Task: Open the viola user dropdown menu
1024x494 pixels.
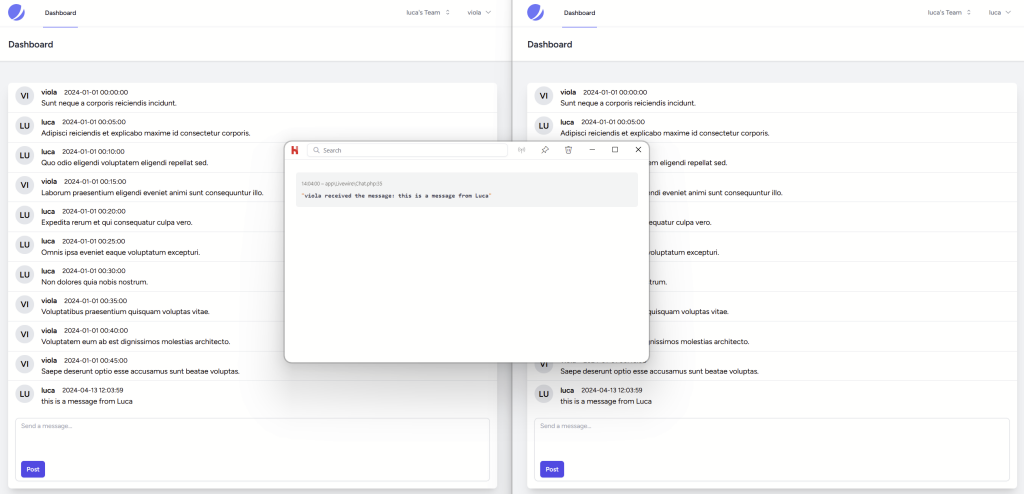Action: point(480,13)
